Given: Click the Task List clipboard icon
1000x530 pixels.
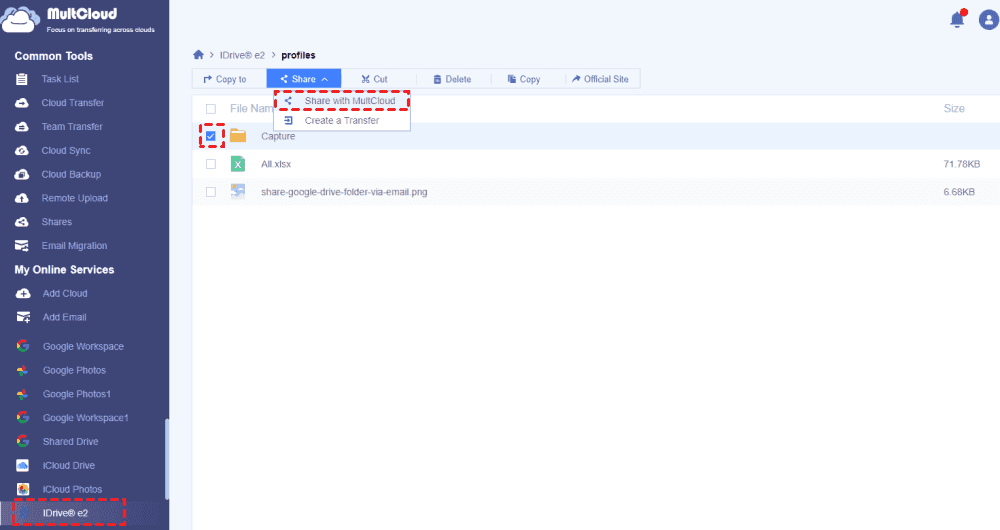Looking at the screenshot, I should (22, 79).
